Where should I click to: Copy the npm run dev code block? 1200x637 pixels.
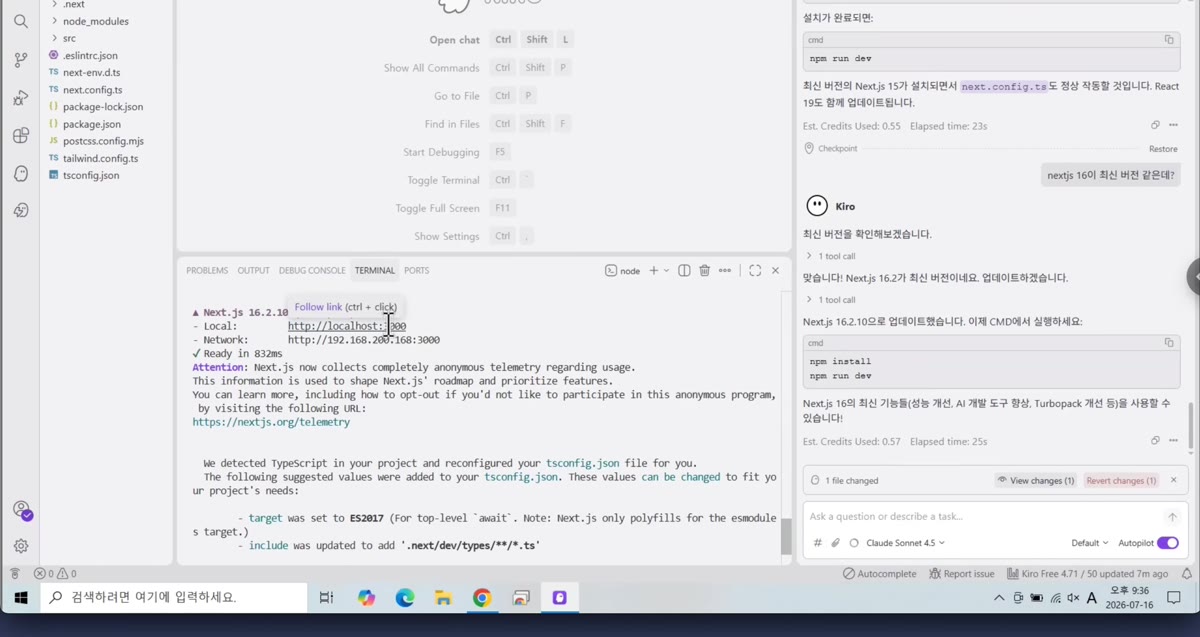[x=1168, y=40]
